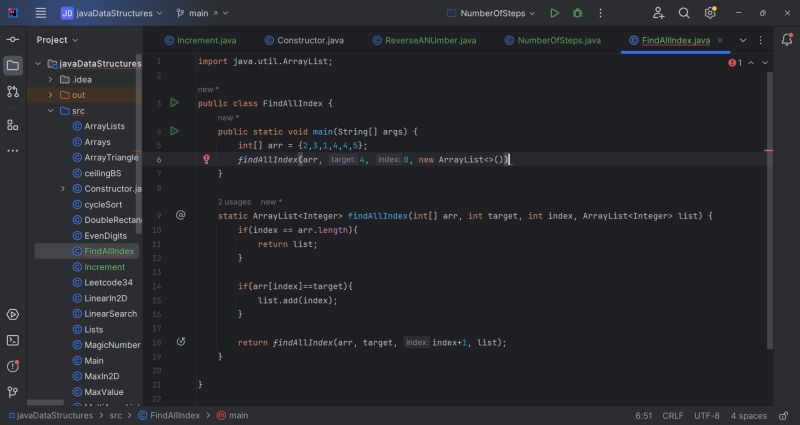The image size is (800, 425).
Task: Click the error bulb icon on line 6
Action: (206, 159)
